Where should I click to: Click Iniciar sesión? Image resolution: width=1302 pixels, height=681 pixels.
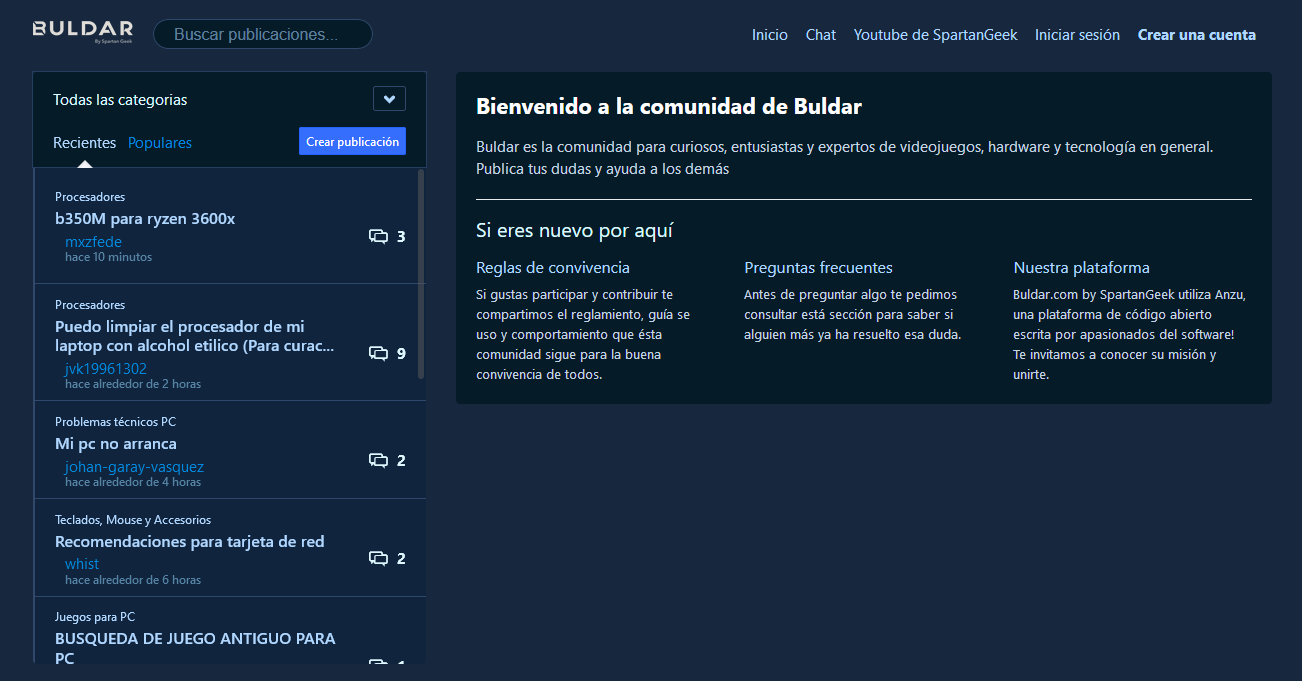coord(1077,34)
